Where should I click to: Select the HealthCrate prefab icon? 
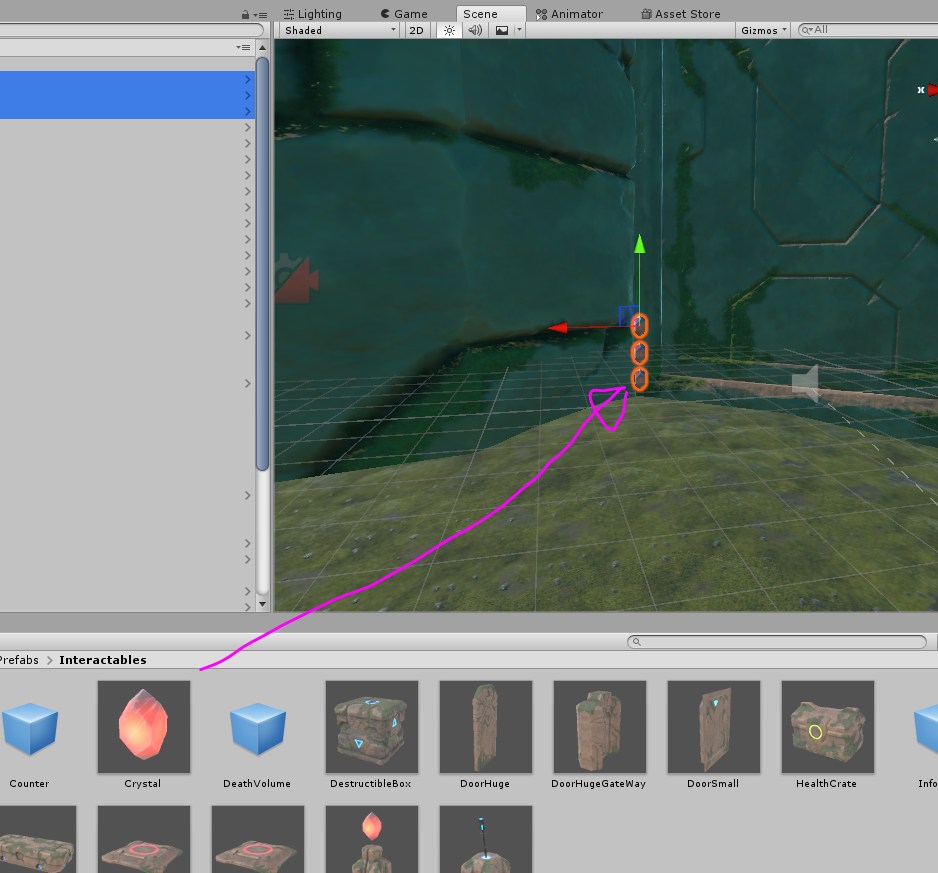[x=827, y=726]
